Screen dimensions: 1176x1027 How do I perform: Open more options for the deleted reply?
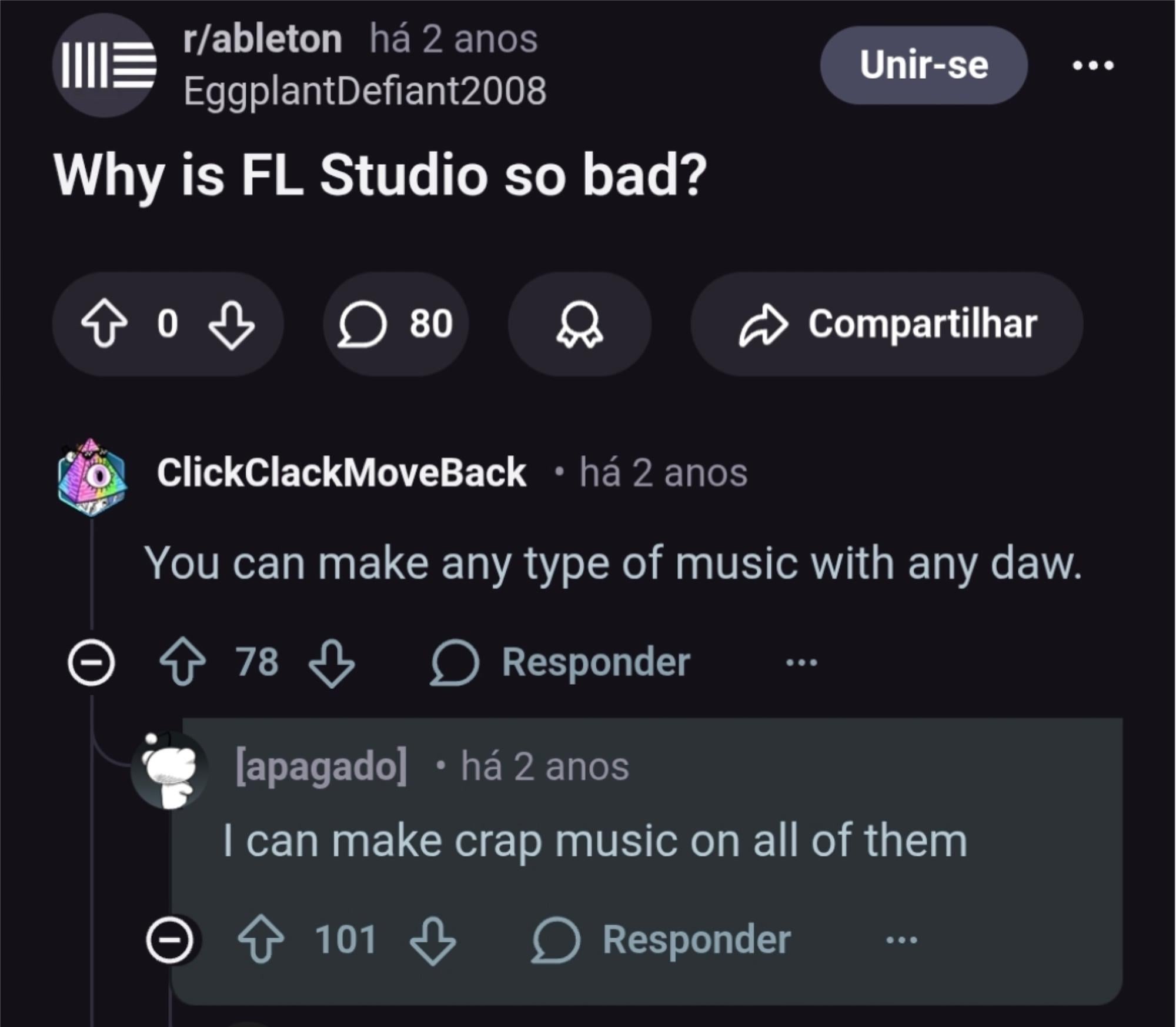click(x=901, y=940)
